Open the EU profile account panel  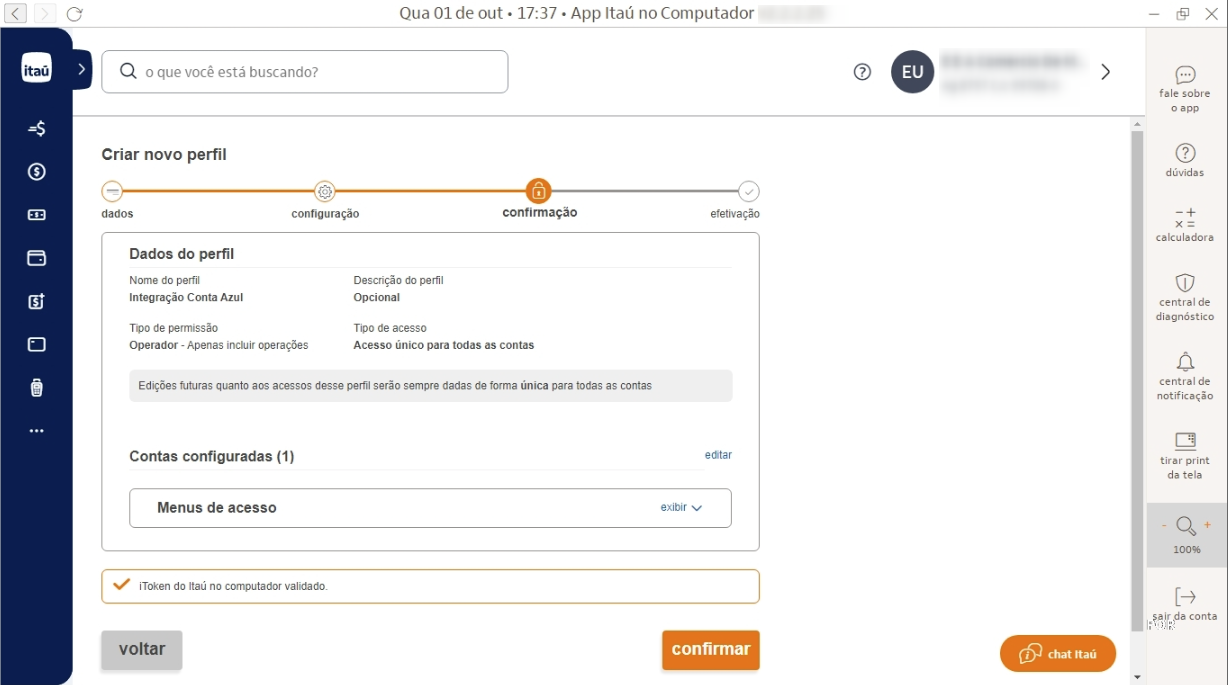click(x=912, y=71)
